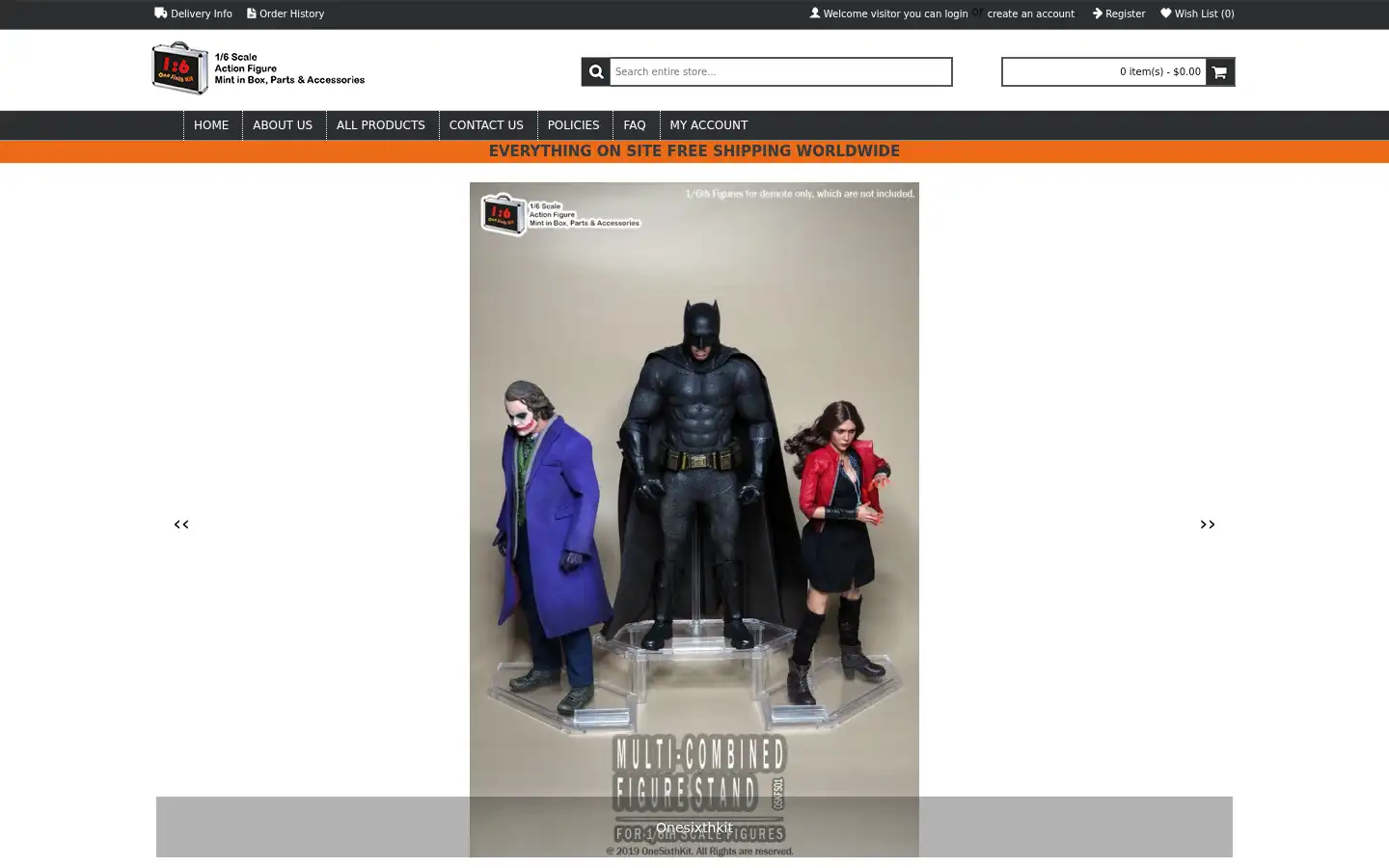
Task: Click the 1/6 Scale store logo
Action: (259, 68)
